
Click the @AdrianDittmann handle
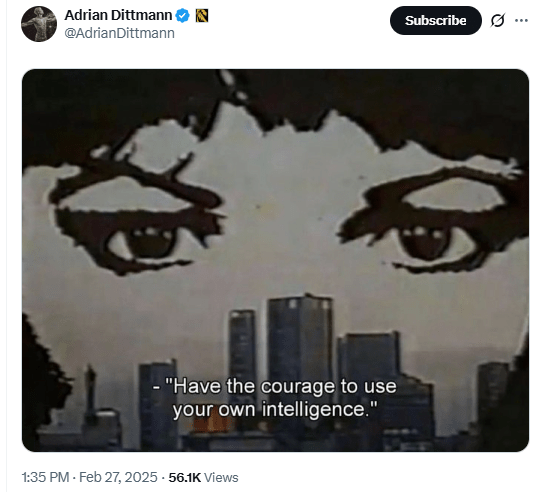tap(119, 33)
